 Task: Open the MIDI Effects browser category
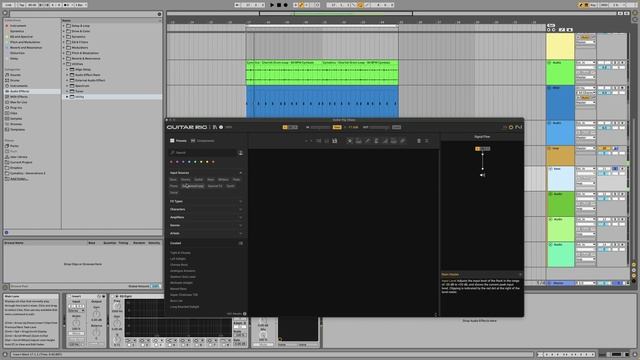(19, 97)
